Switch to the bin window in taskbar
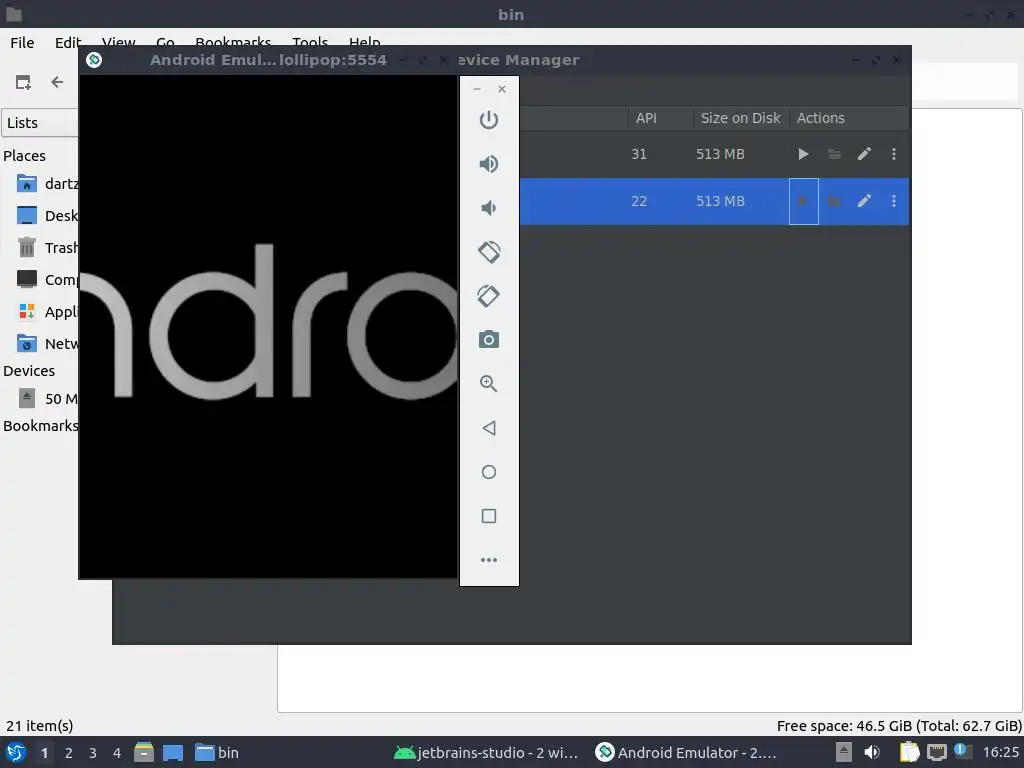This screenshot has height=768, width=1024. point(217,752)
